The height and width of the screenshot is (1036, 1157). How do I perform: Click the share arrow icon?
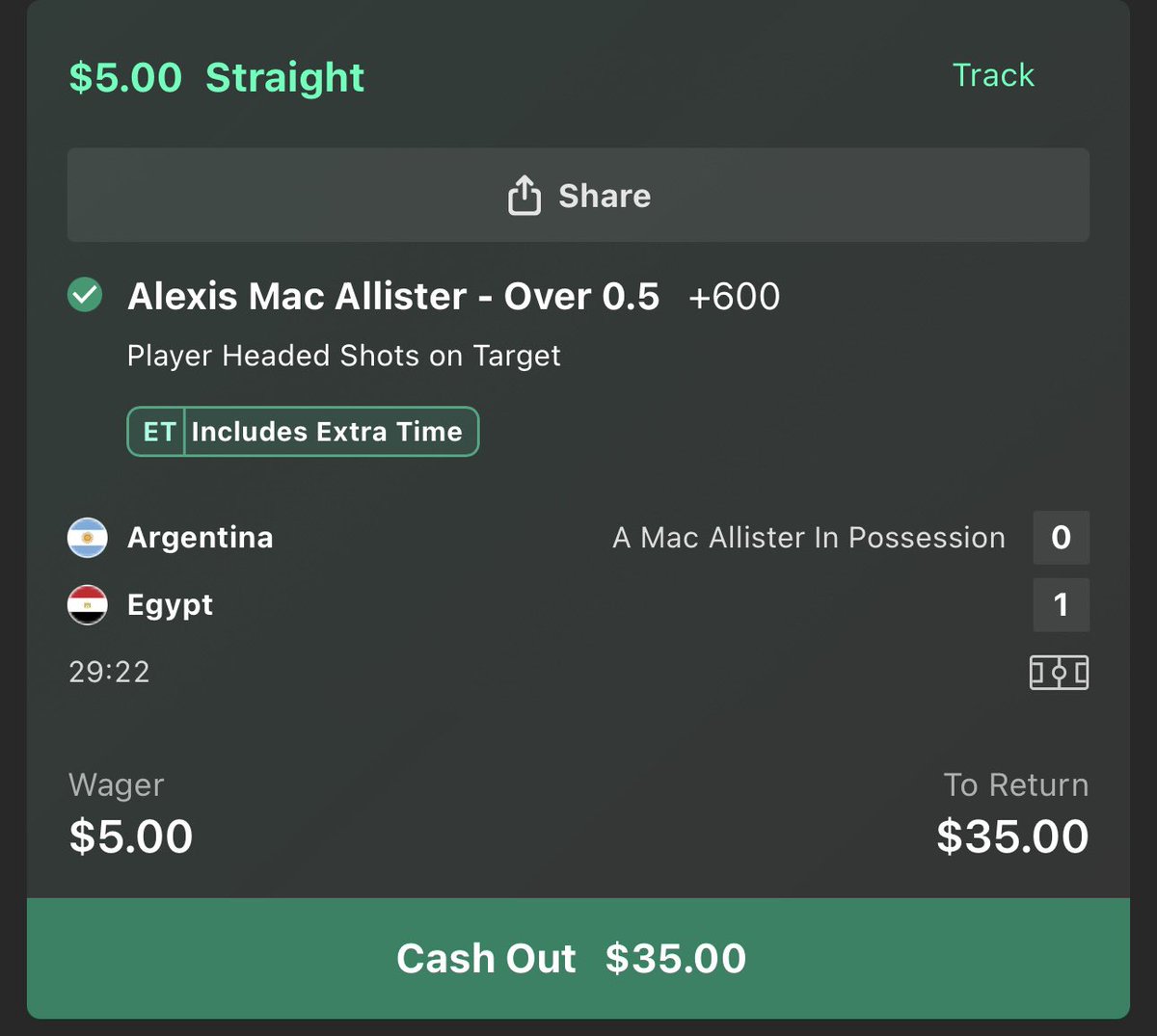click(x=524, y=195)
